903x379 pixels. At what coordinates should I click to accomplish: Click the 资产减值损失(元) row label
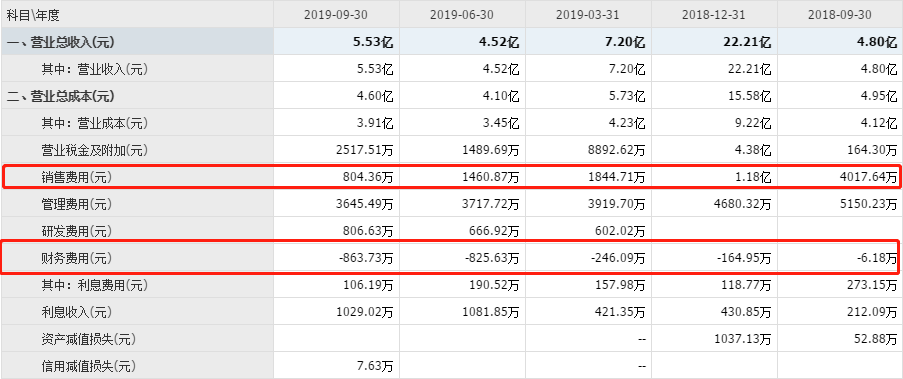[88, 339]
